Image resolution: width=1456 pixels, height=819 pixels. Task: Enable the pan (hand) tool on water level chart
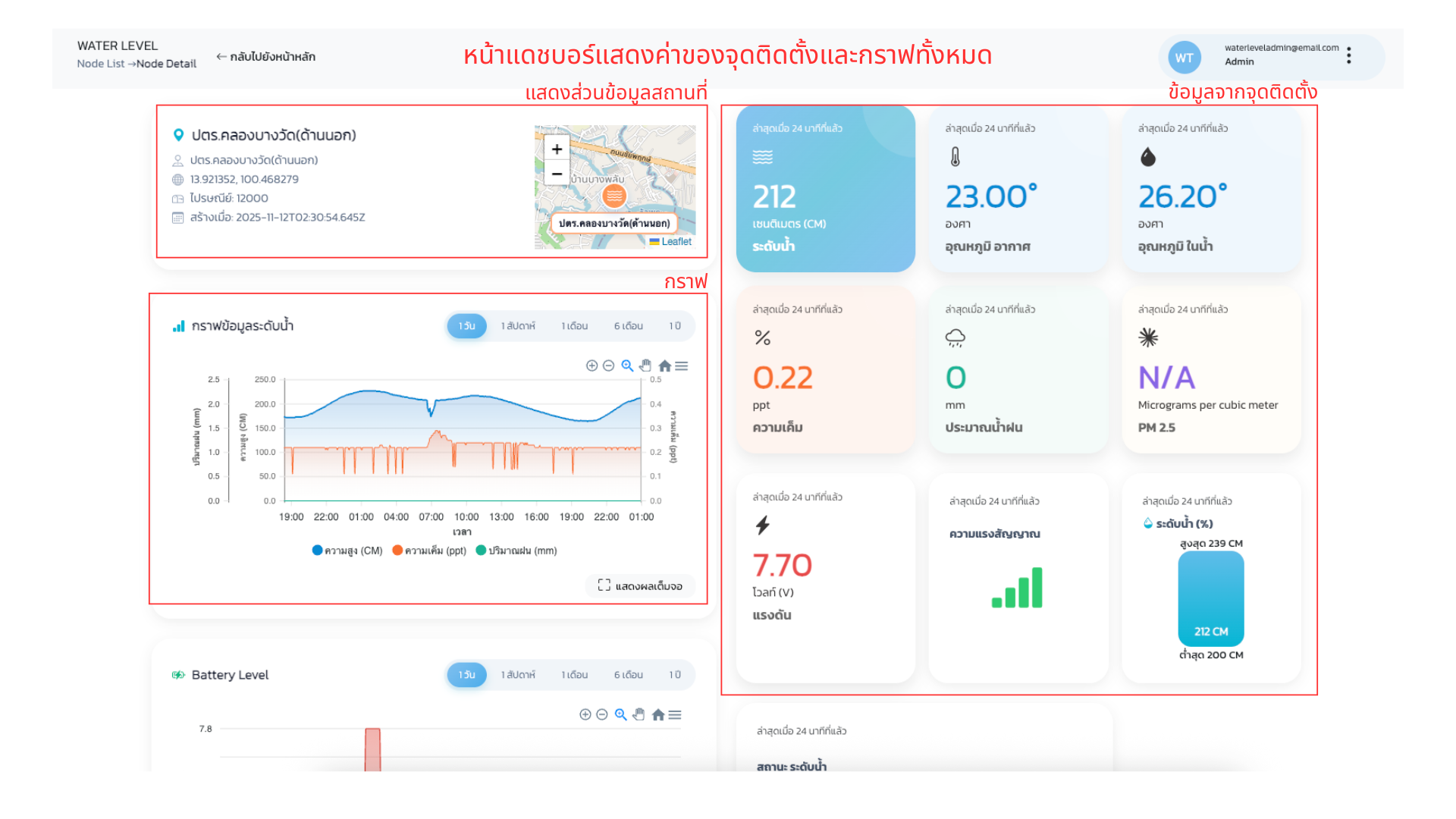click(645, 366)
